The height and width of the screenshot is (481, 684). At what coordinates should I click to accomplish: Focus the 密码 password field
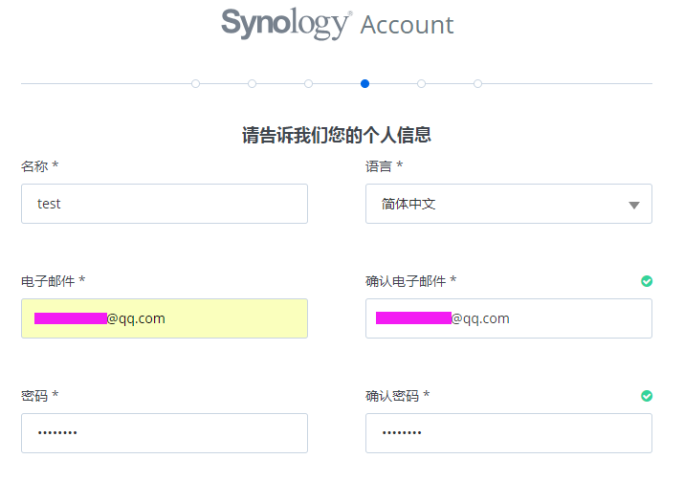164,433
